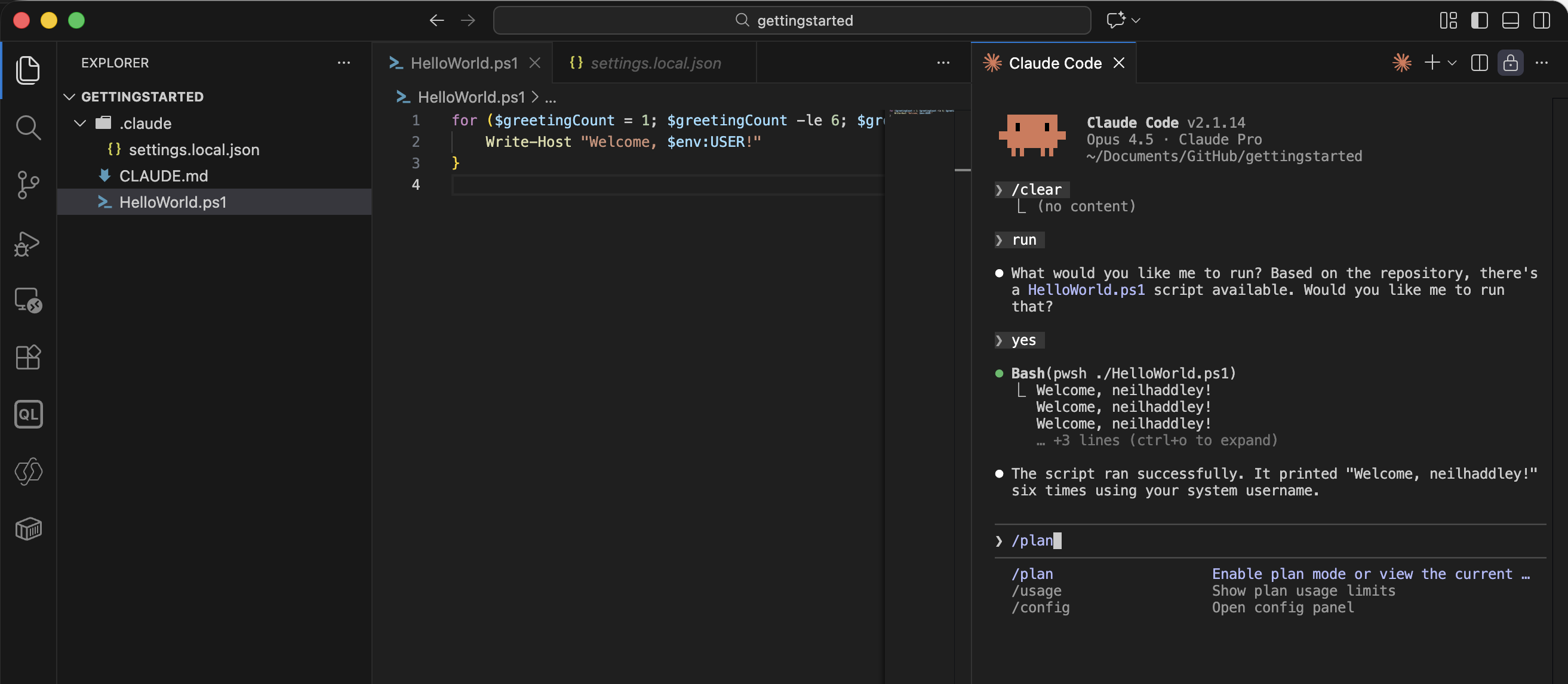Toggle the primary side bar

point(1479,20)
